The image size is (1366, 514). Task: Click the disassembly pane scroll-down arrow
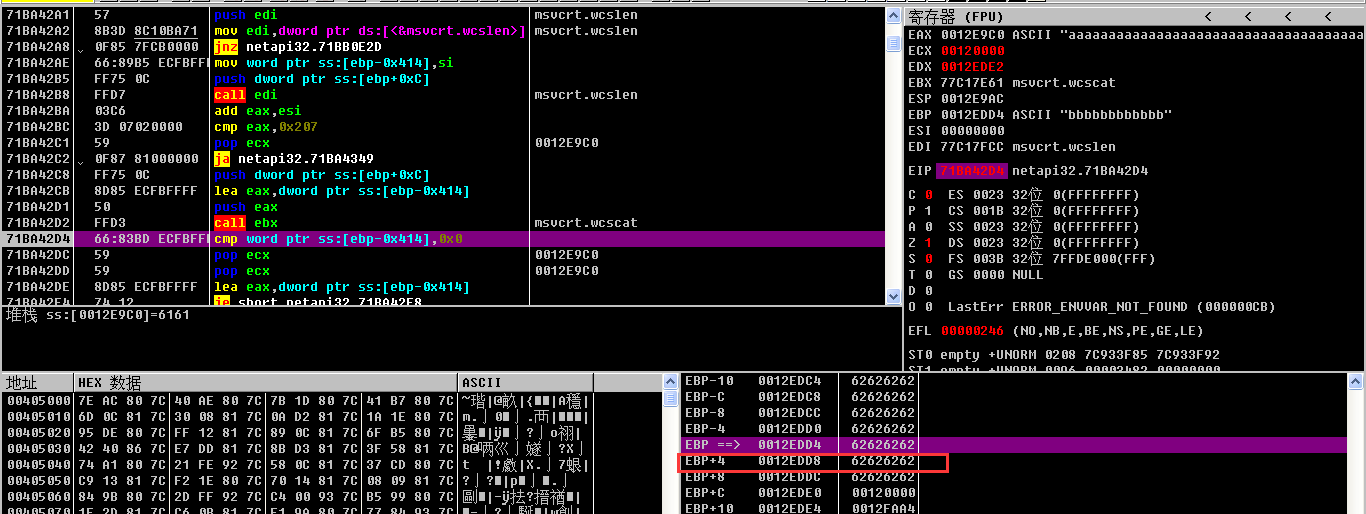pos(893,296)
